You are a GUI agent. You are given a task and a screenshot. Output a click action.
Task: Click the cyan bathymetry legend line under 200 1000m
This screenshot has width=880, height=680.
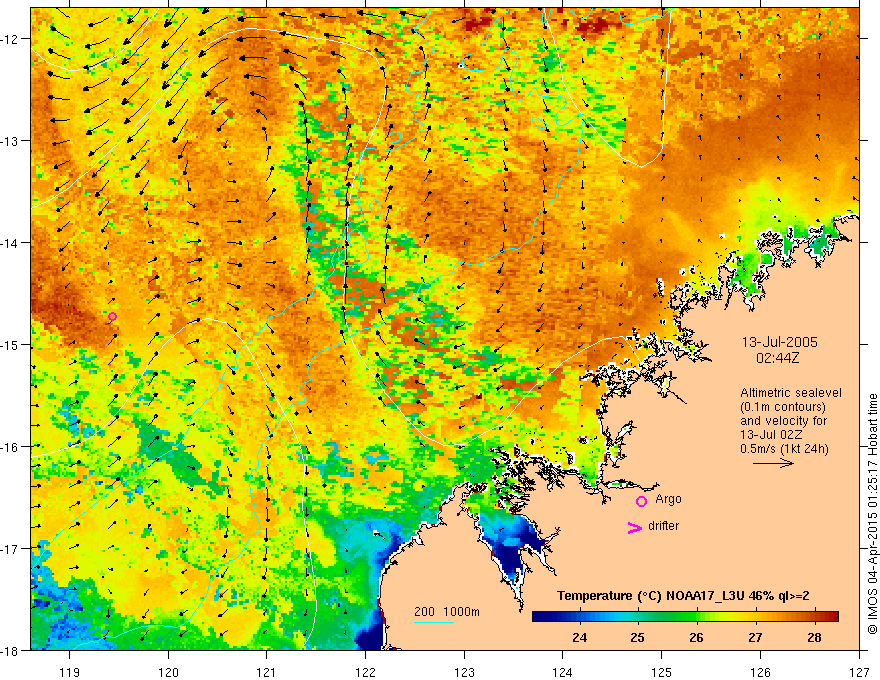point(434,622)
